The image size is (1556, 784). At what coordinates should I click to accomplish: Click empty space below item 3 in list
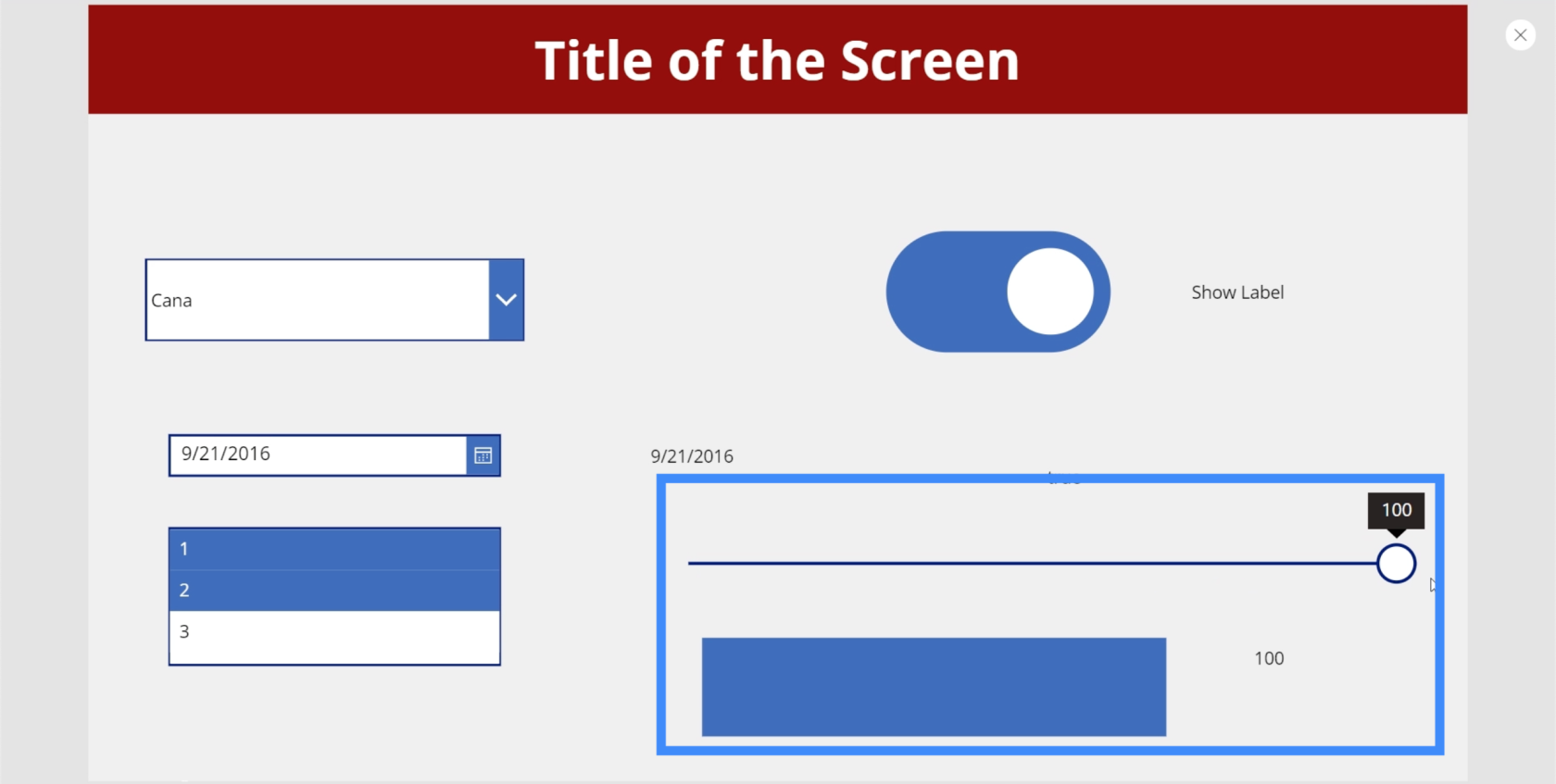[x=334, y=657]
